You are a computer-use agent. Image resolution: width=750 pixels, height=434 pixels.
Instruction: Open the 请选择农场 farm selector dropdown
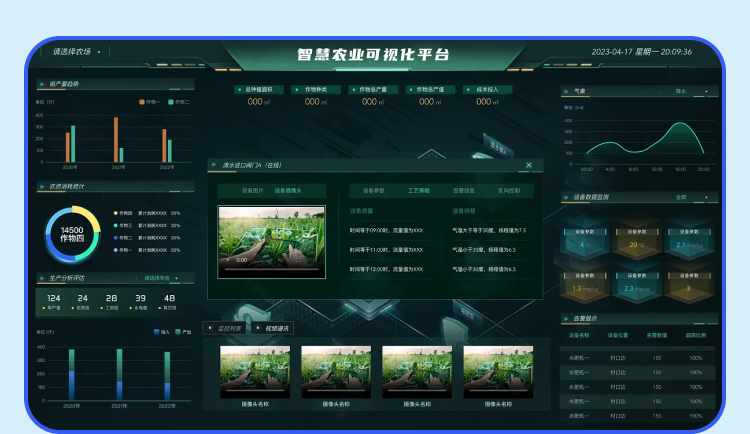pos(77,51)
